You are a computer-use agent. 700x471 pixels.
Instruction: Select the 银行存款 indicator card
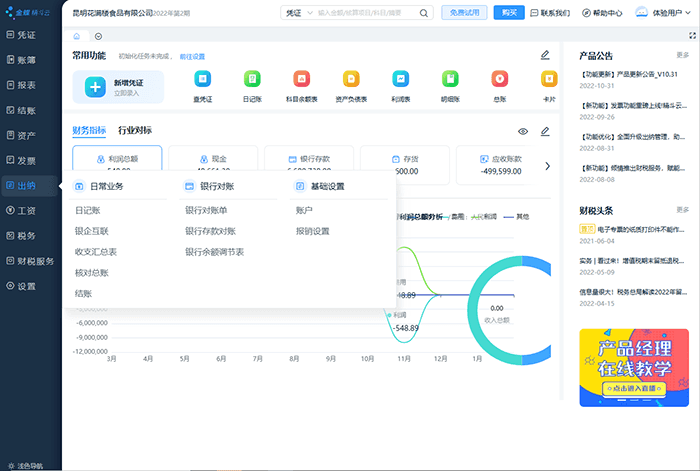coord(309,158)
